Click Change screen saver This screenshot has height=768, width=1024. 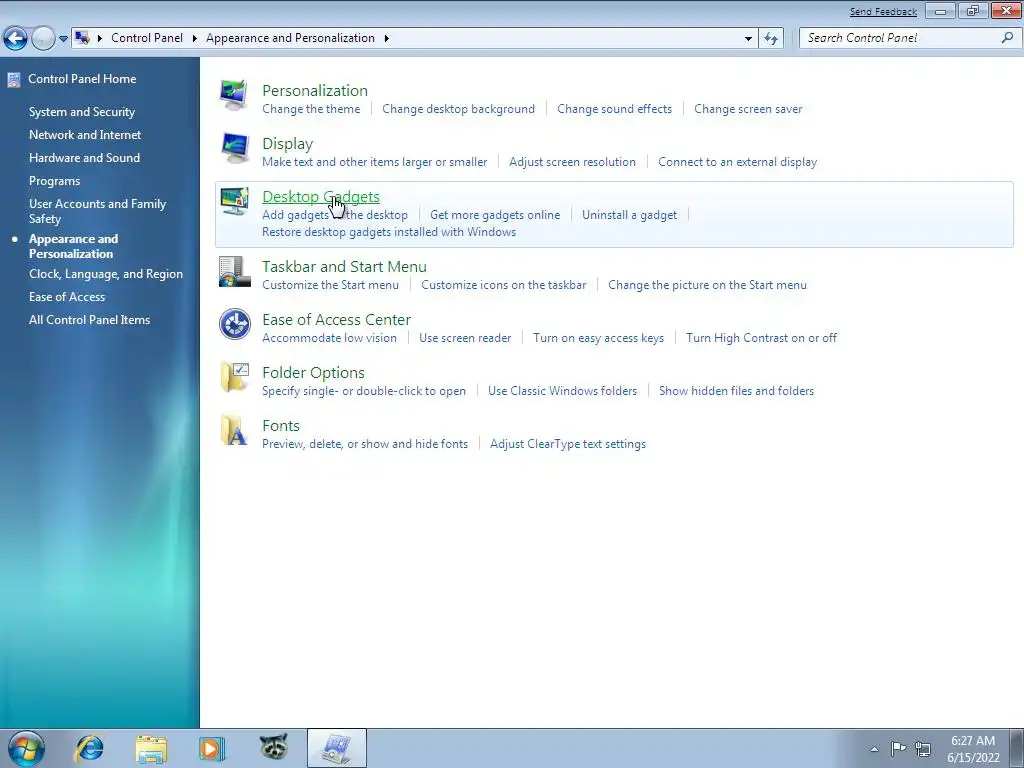tap(748, 109)
